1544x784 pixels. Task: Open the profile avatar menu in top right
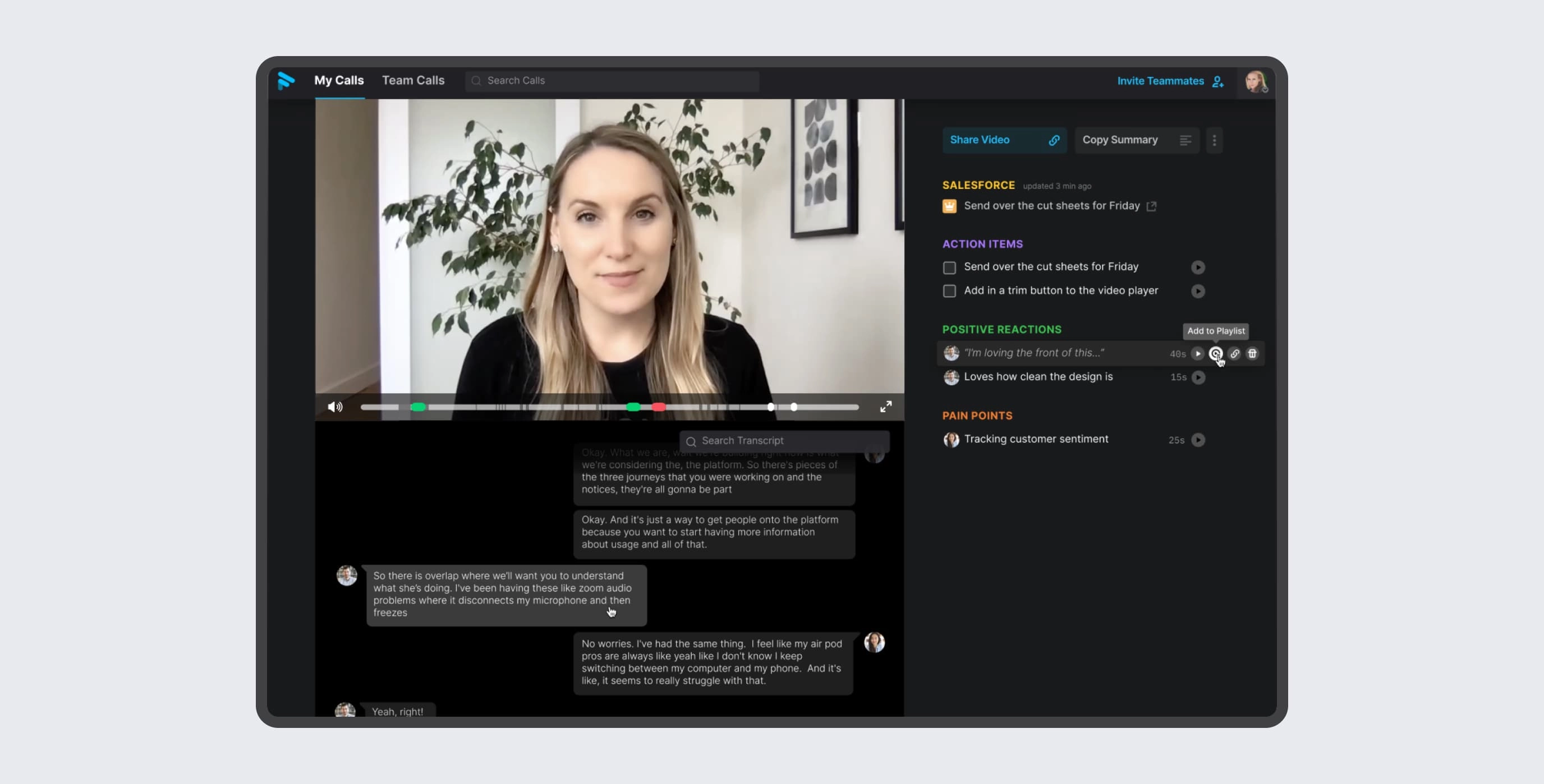(1255, 81)
